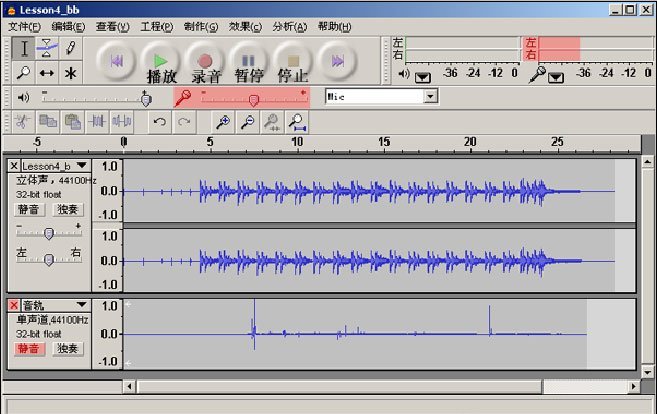Viewport: 657px width, 414px height.
Task: Click the Zoom In magnifier icon
Action: pyautogui.click(x=222, y=122)
